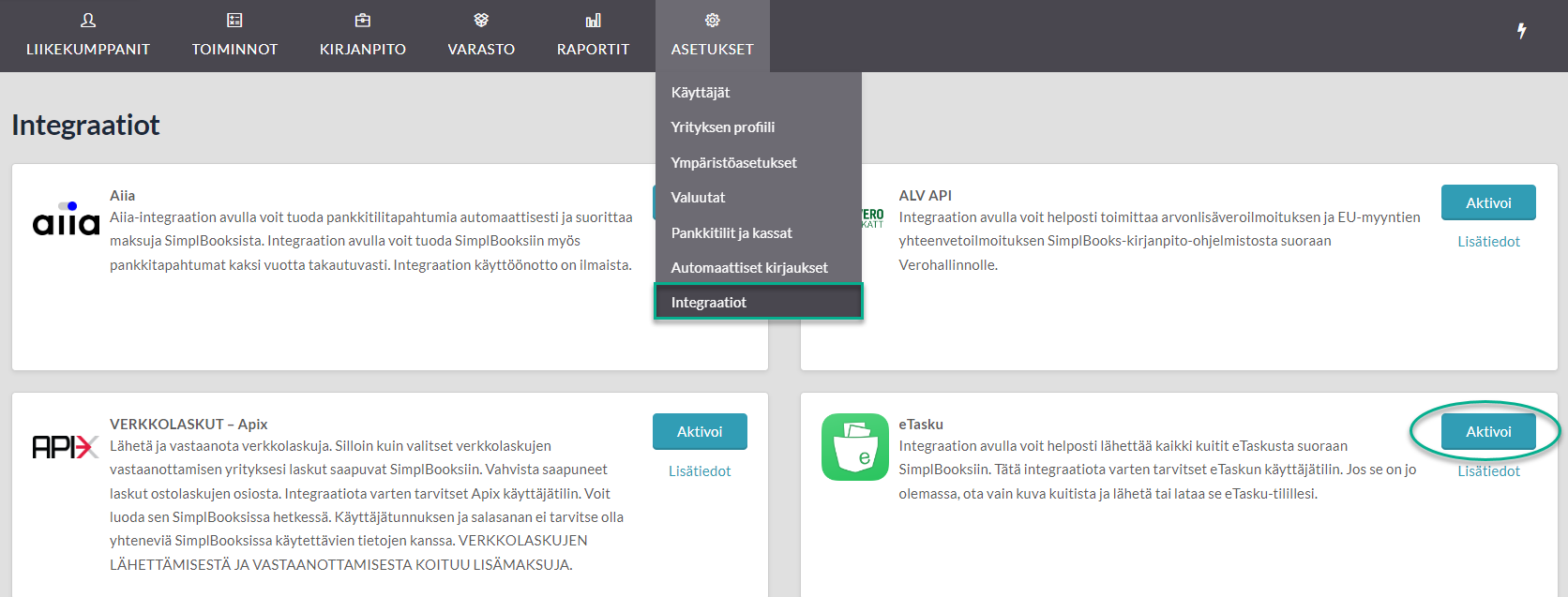Screen dimensions: 1568x597
Task: Click the ALV API description text
Action: 1159,241
